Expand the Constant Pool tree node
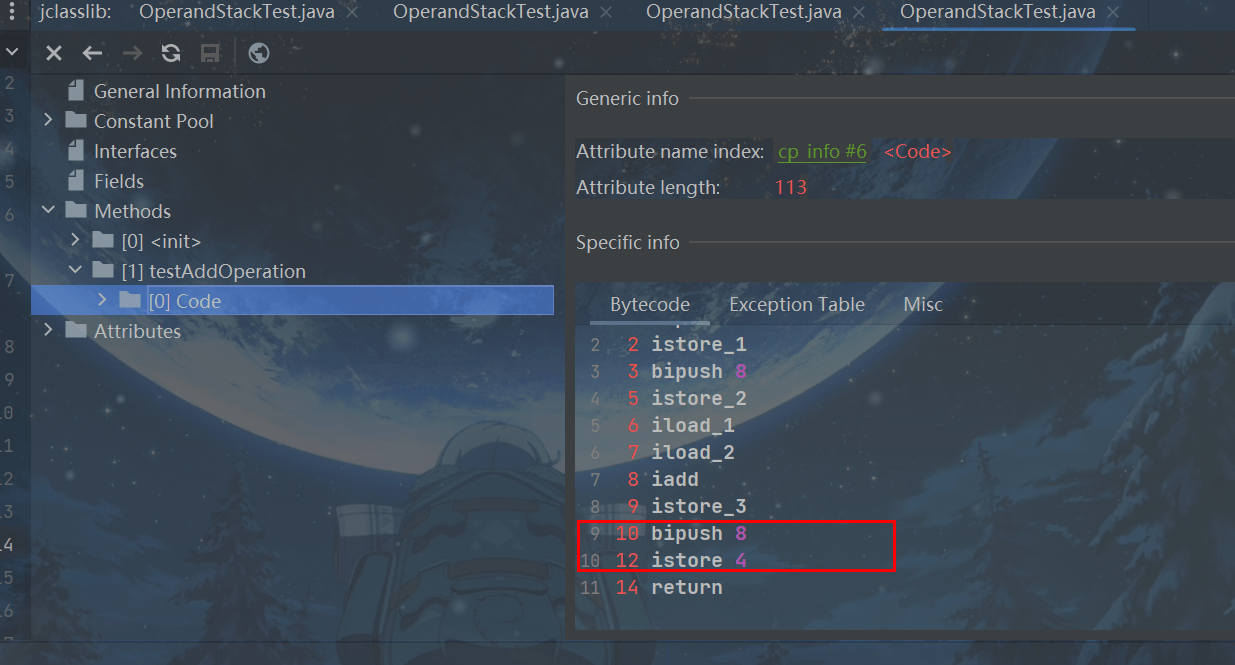The height and width of the screenshot is (665, 1235). [x=48, y=121]
